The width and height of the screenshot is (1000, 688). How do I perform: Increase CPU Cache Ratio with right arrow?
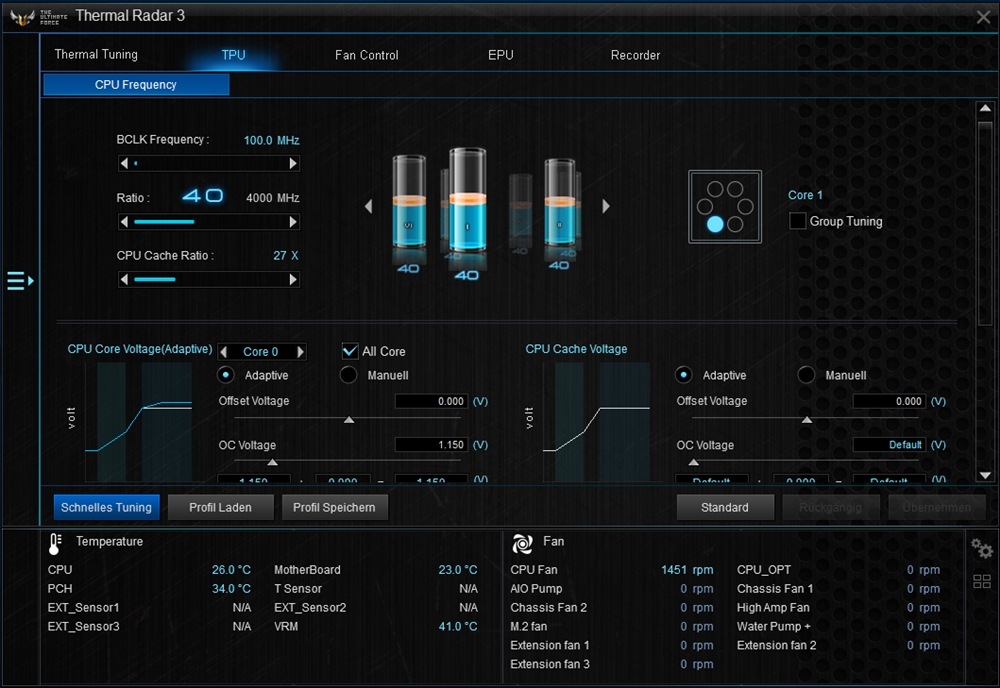(293, 279)
